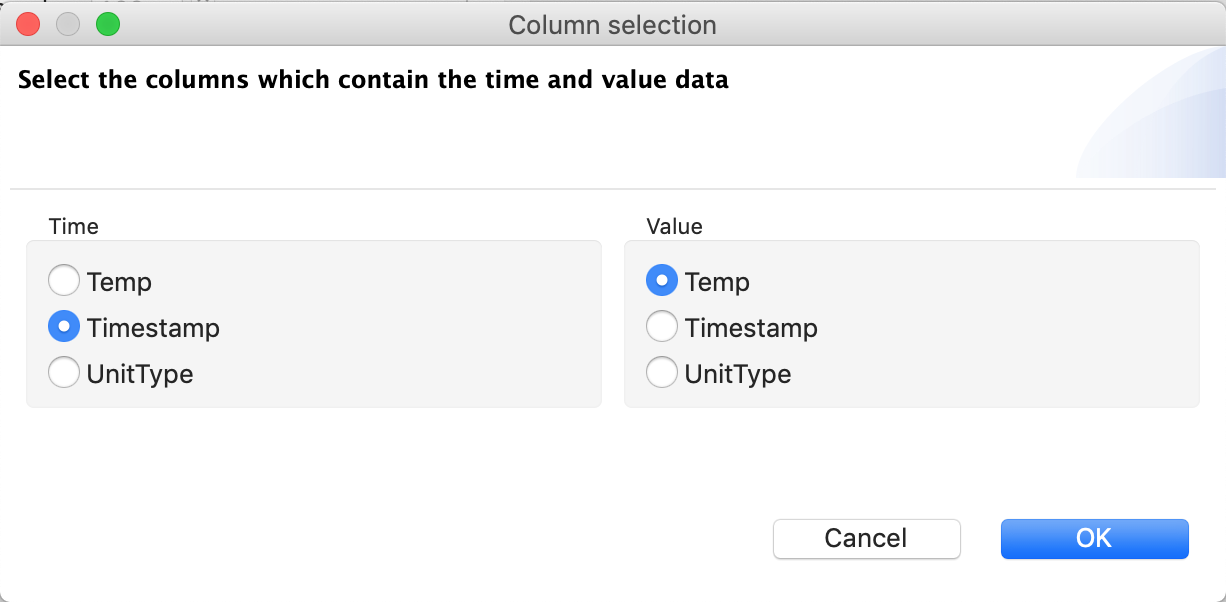
Task: Click the gray minimize window button
Action: point(68,25)
